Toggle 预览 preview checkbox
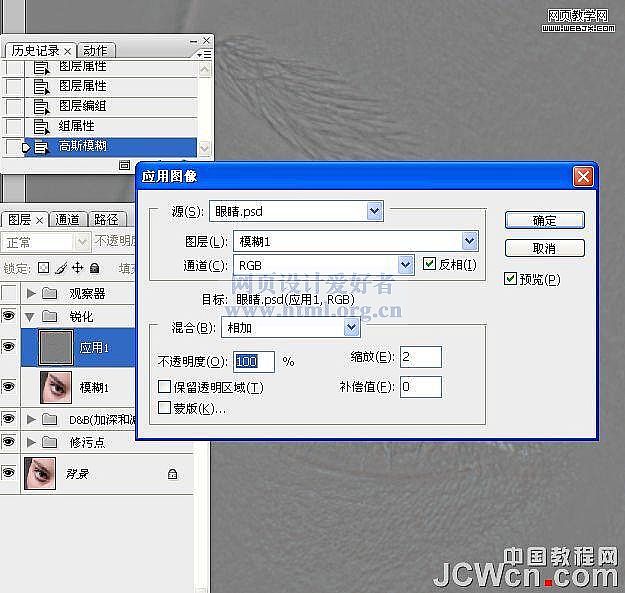Viewport: 625px width, 593px height. (510, 279)
